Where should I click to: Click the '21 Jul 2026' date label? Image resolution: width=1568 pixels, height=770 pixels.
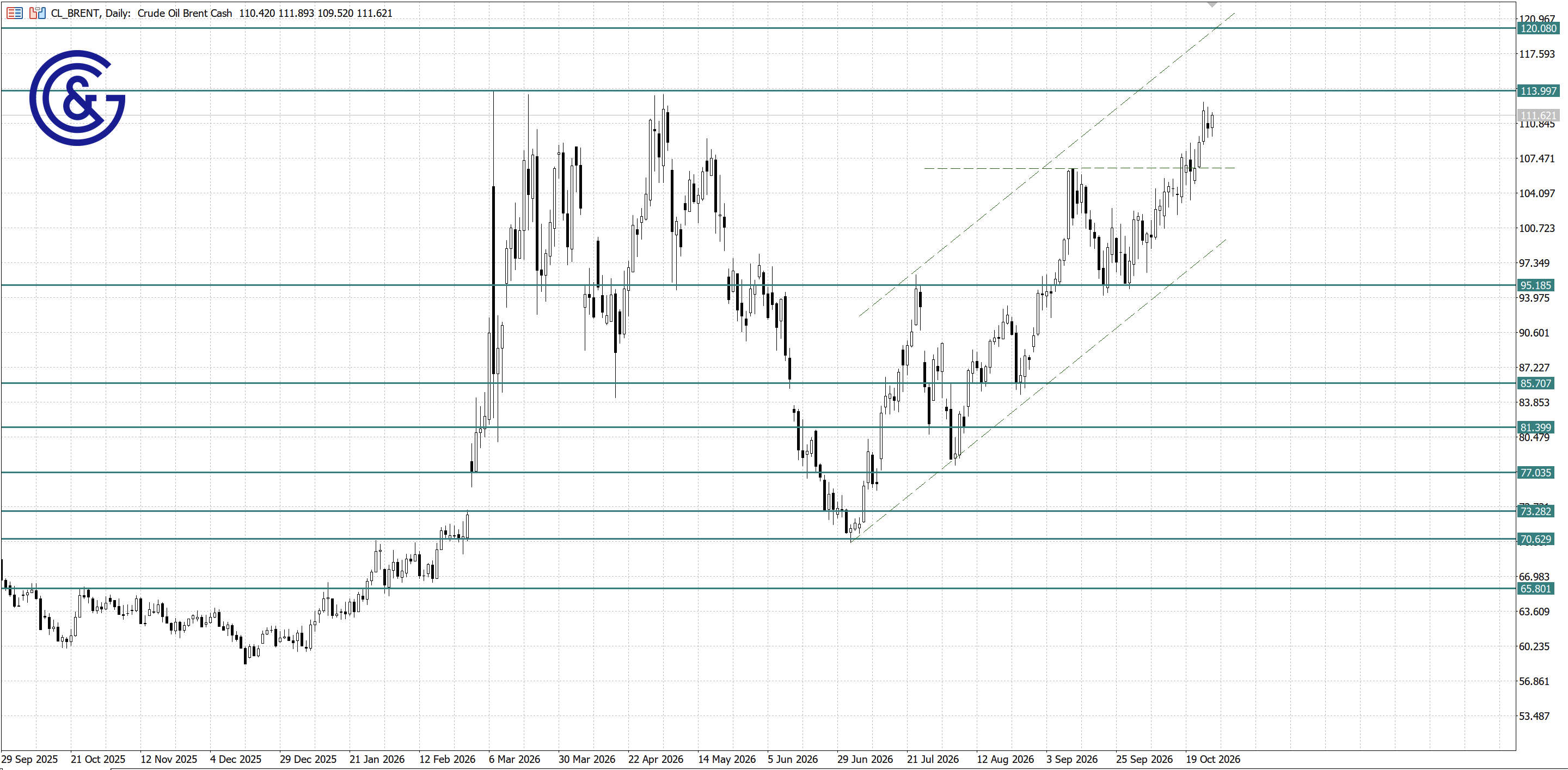(933, 760)
